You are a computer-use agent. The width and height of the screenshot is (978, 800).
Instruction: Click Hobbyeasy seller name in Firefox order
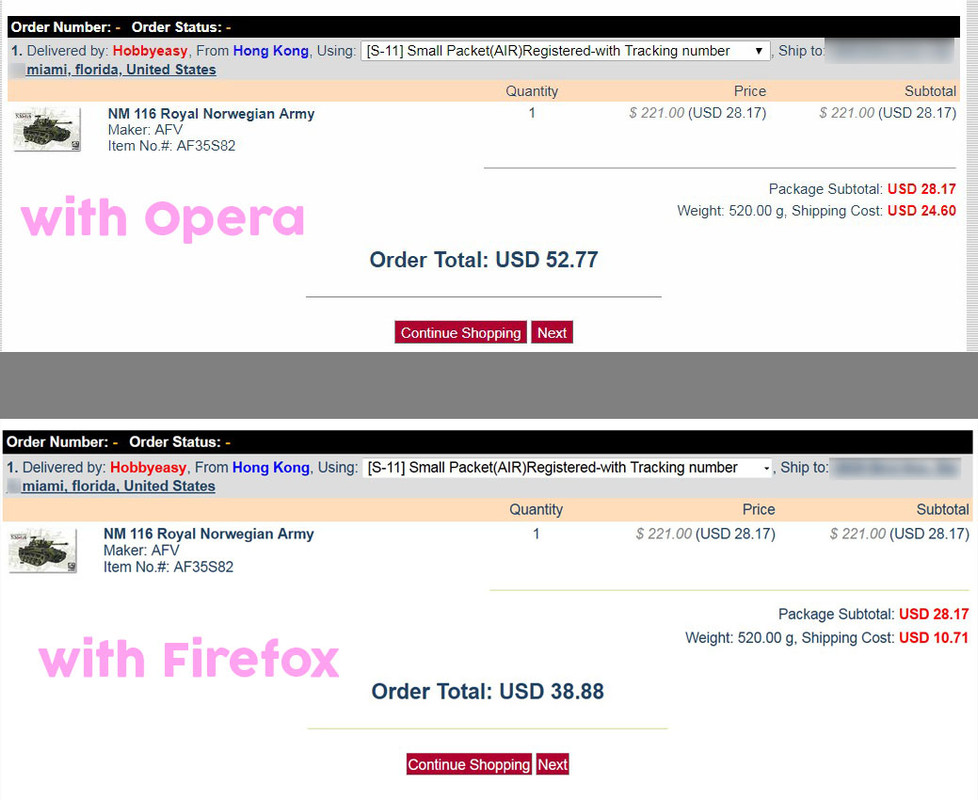[x=148, y=468]
